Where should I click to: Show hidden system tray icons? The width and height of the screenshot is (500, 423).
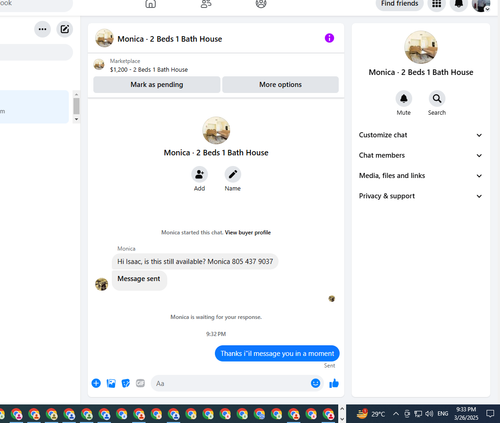click(x=396, y=414)
